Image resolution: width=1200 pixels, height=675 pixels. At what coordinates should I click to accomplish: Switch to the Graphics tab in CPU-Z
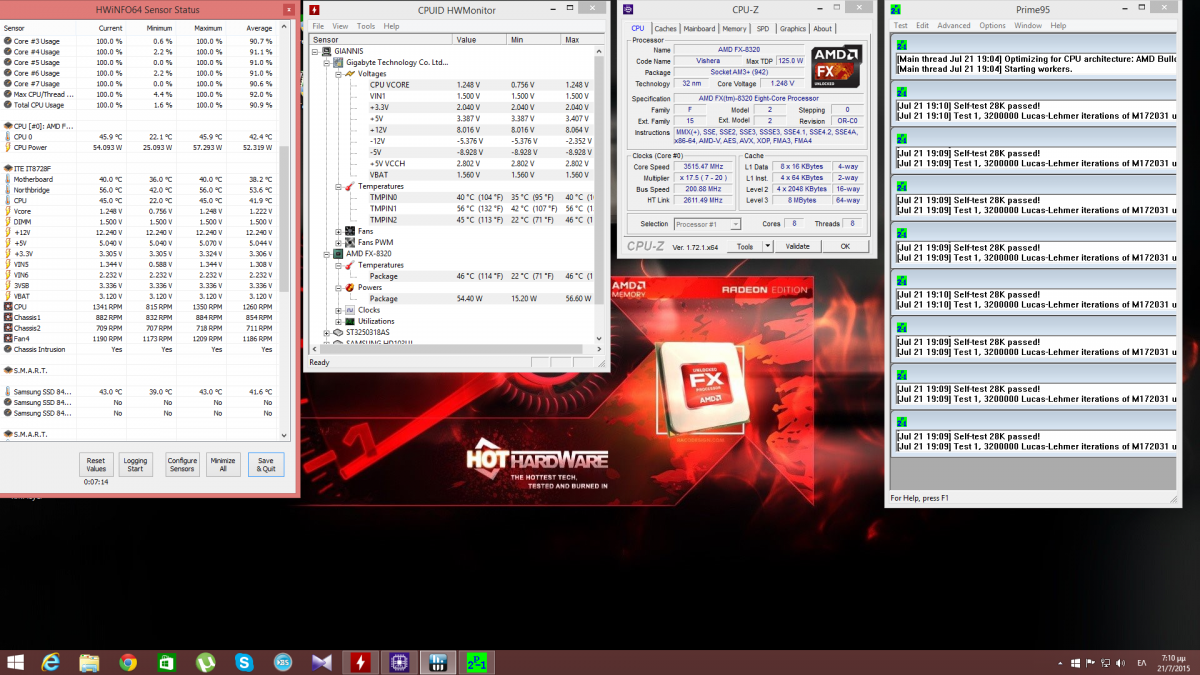point(793,29)
